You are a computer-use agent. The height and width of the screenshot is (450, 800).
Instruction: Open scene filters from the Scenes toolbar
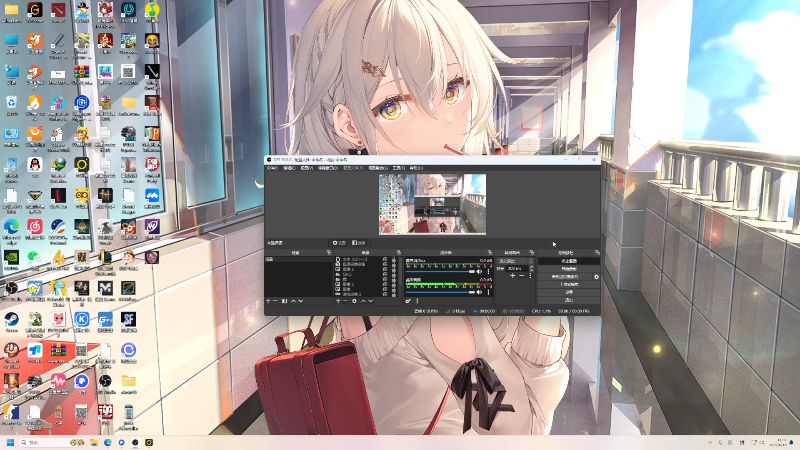point(284,301)
